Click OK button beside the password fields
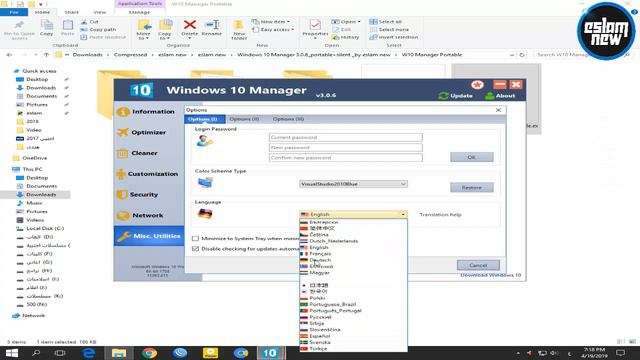 click(x=471, y=157)
